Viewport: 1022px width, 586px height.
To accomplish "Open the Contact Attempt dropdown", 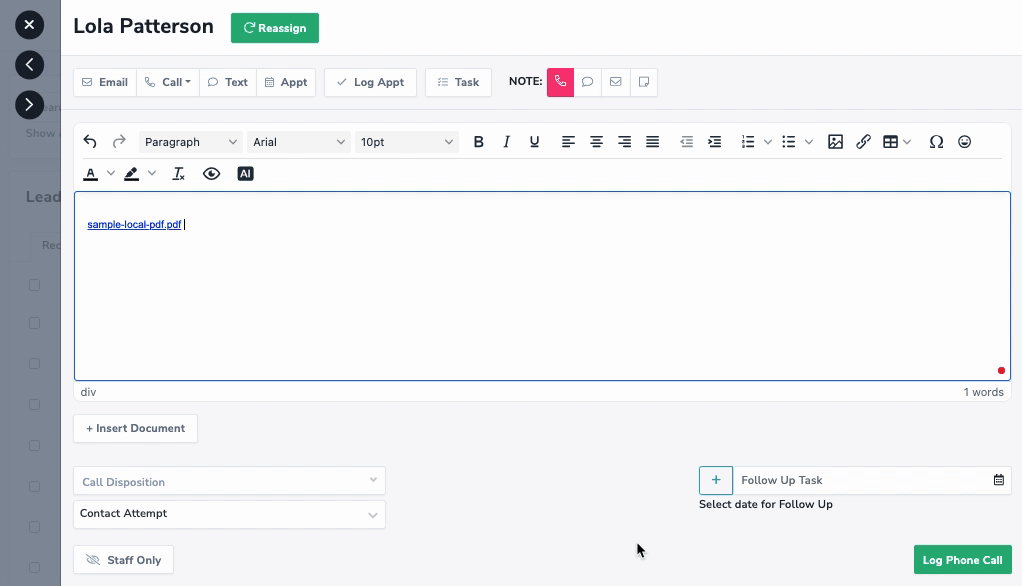I will [229, 514].
